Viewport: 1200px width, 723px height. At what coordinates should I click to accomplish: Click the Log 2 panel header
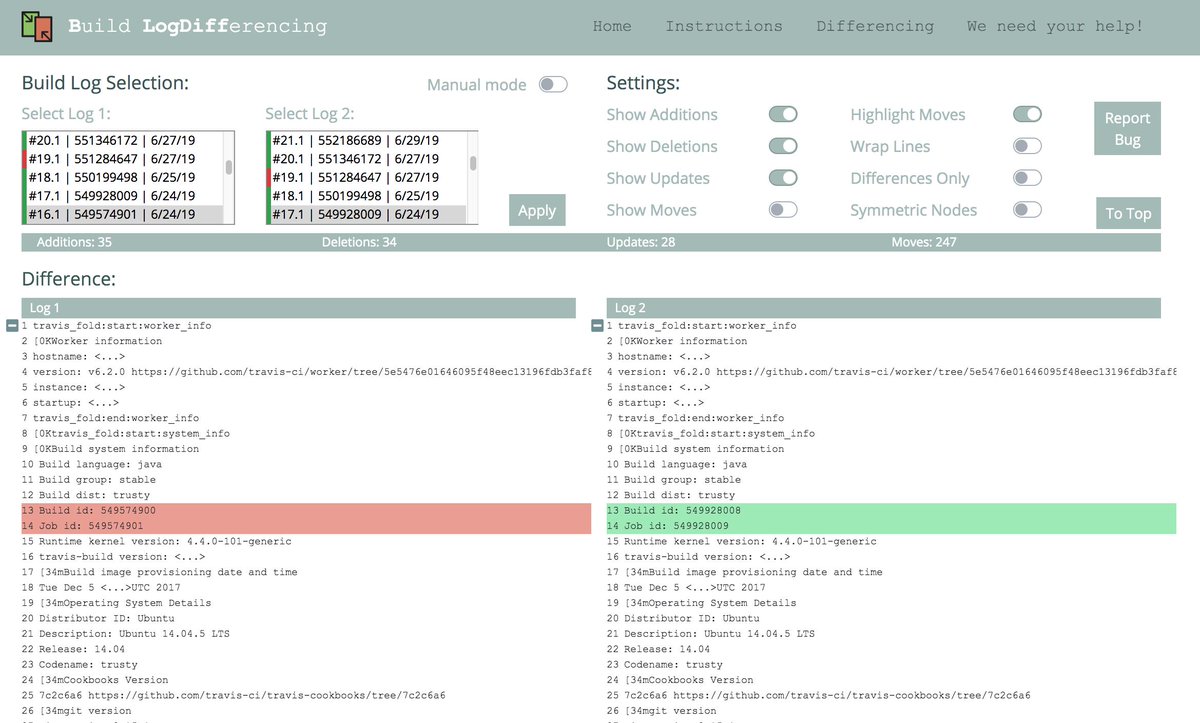(x=884, y=308)
